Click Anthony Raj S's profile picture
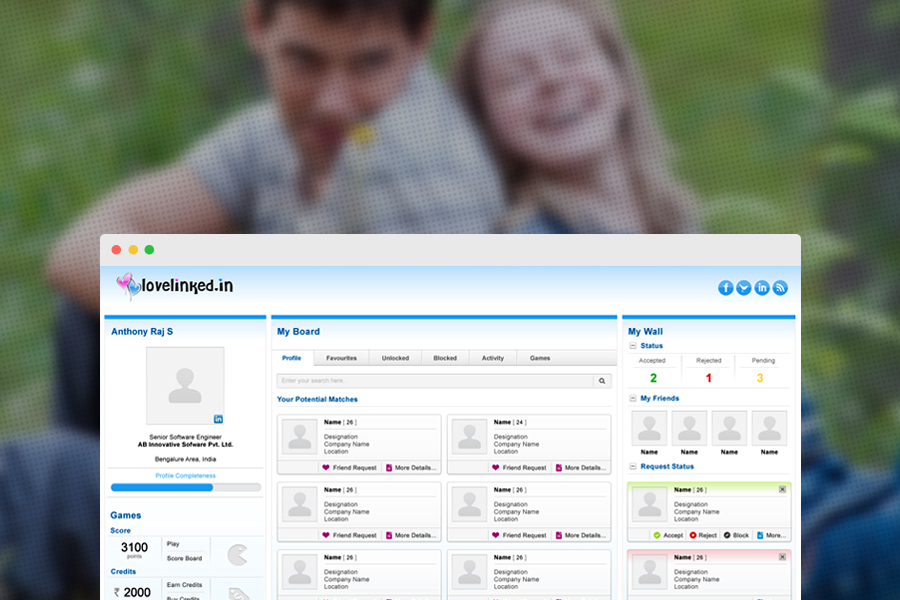Viewport: 900px width, 600px height. (x=185, y=385)
